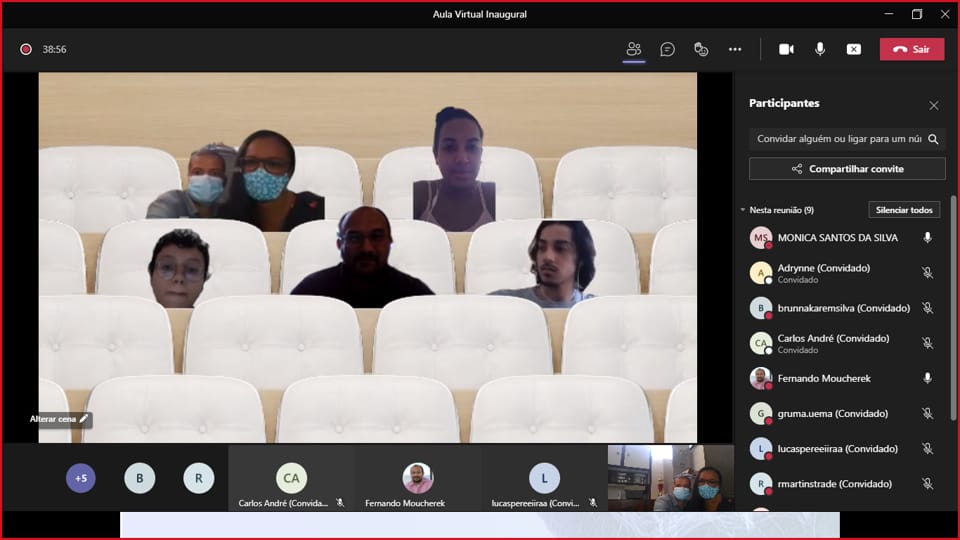Click lucaspereeiiraa's muted mic in list
Viewport: 960px width, 540px height.
pos(928,449)
